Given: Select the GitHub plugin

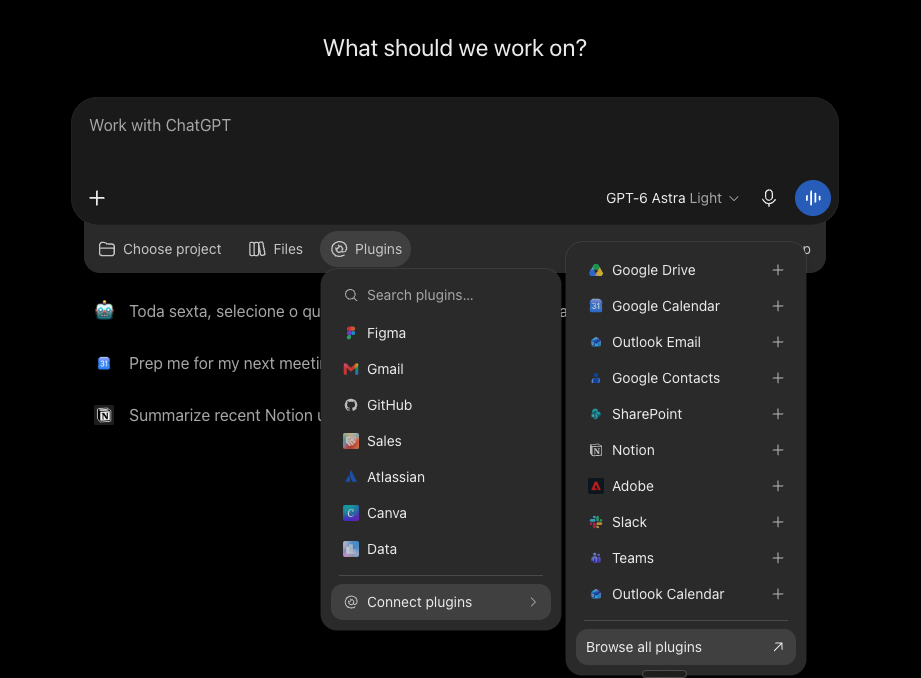Looking at the screenshot, I should point(441,405).
